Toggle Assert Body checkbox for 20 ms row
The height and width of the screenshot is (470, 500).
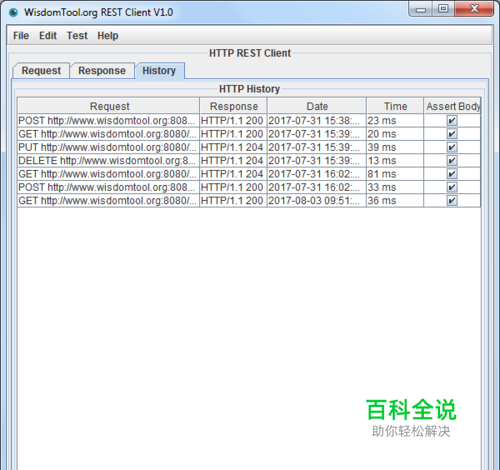[452, 134]
